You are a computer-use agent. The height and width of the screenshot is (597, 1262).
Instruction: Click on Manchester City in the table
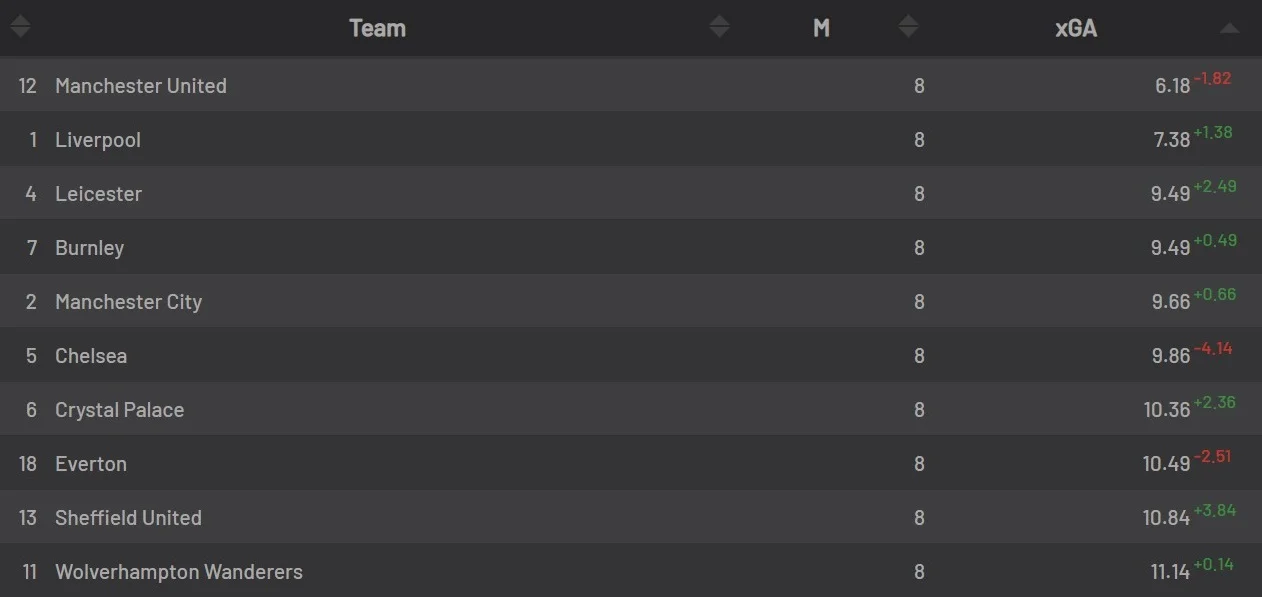click(x=129, y=302)
